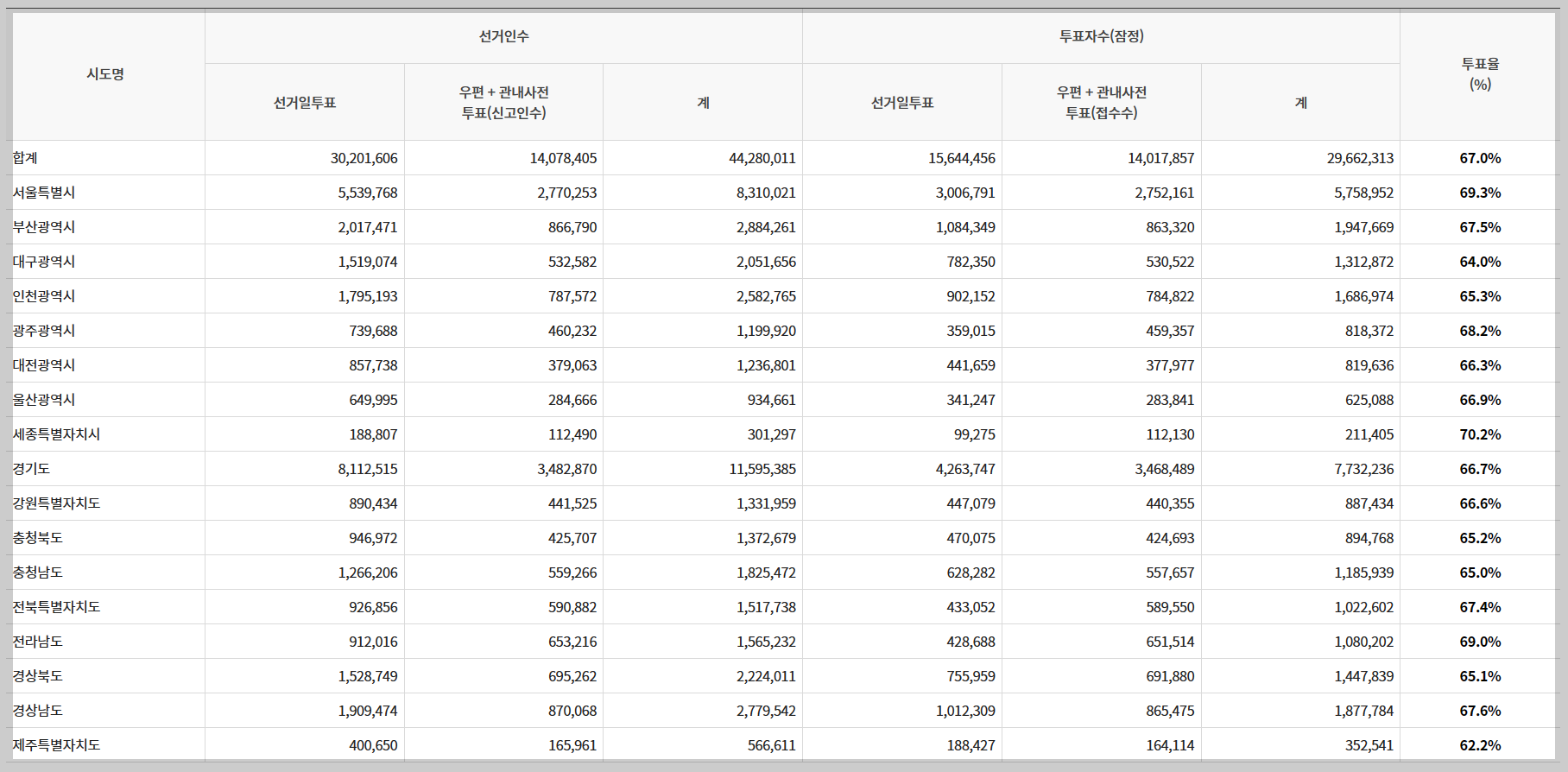Click total voters cell 29,662,313
Viewport: 1568px width, 772px height.
click(1360, 158)
